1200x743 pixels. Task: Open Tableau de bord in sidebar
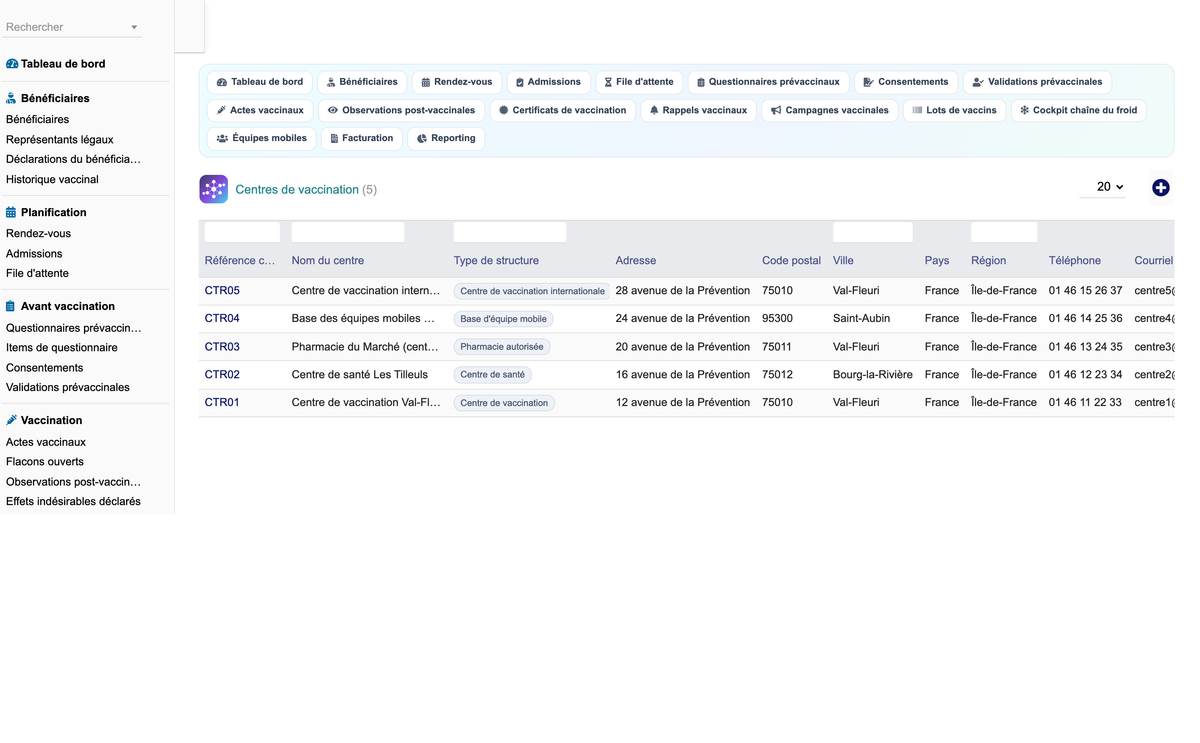(63, 64)
